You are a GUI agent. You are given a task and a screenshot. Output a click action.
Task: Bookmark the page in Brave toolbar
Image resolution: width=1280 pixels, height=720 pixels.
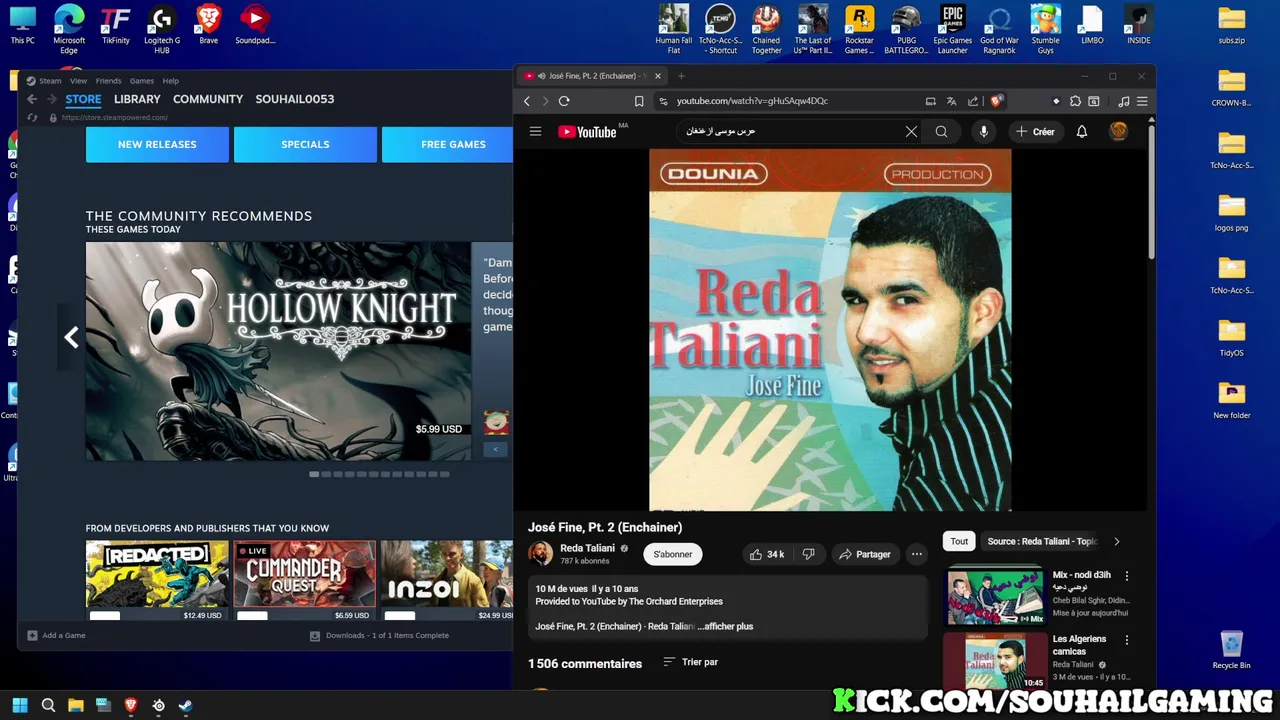(639, 101)
